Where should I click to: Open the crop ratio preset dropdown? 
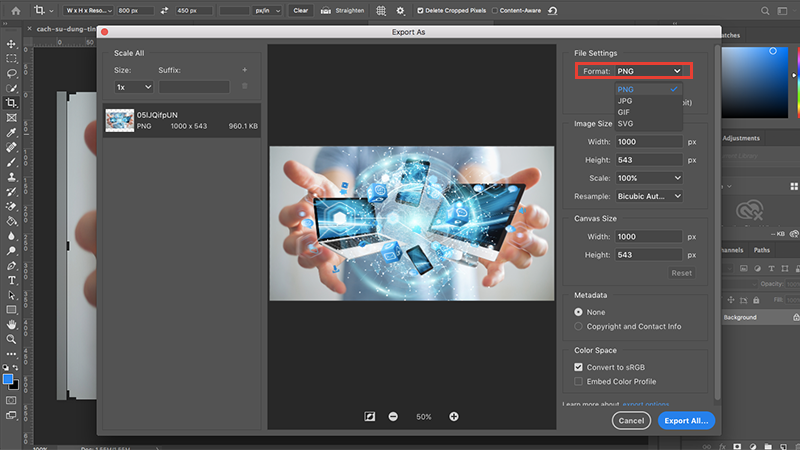point(88,10)
